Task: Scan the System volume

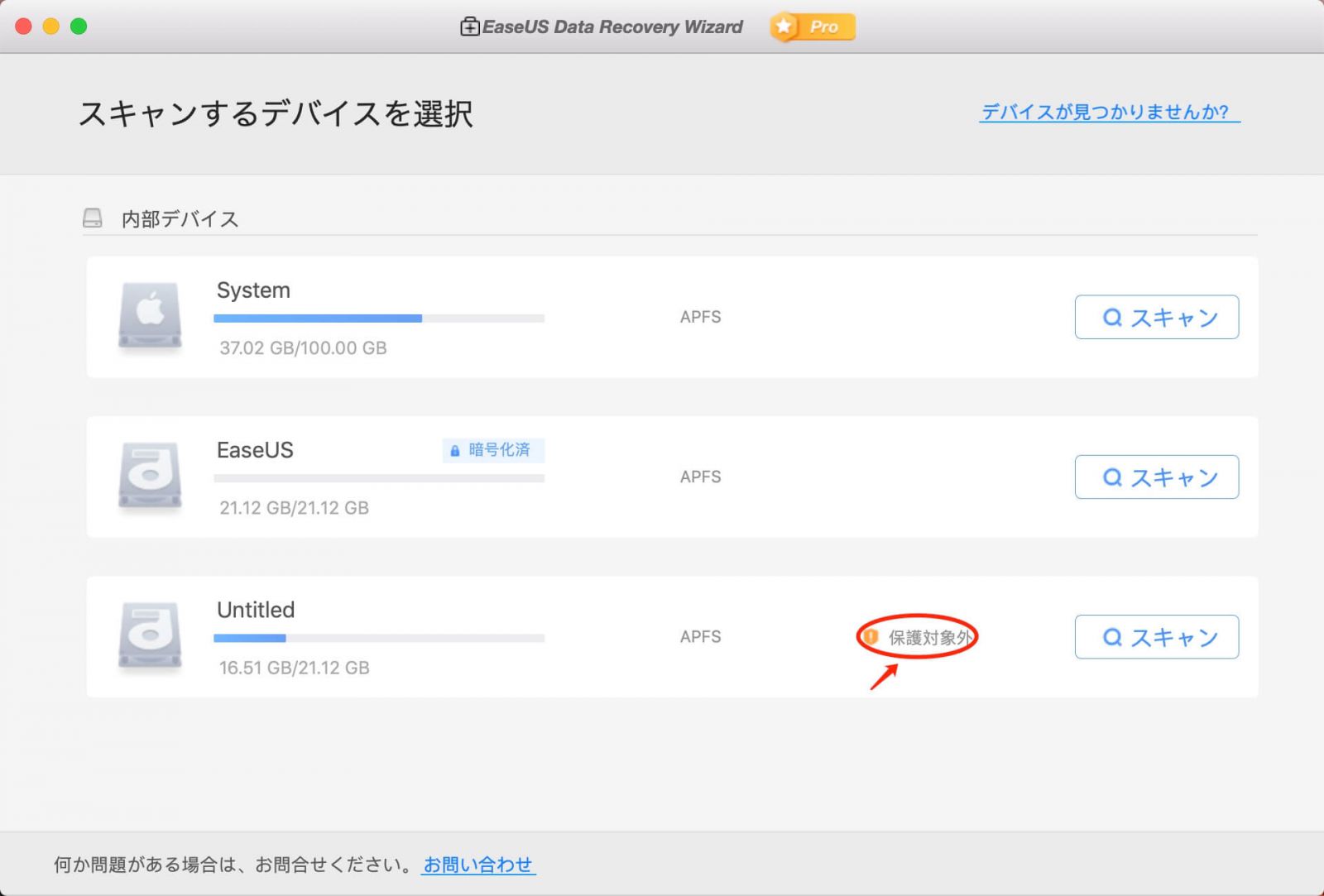Action: tap(1156, 317)
